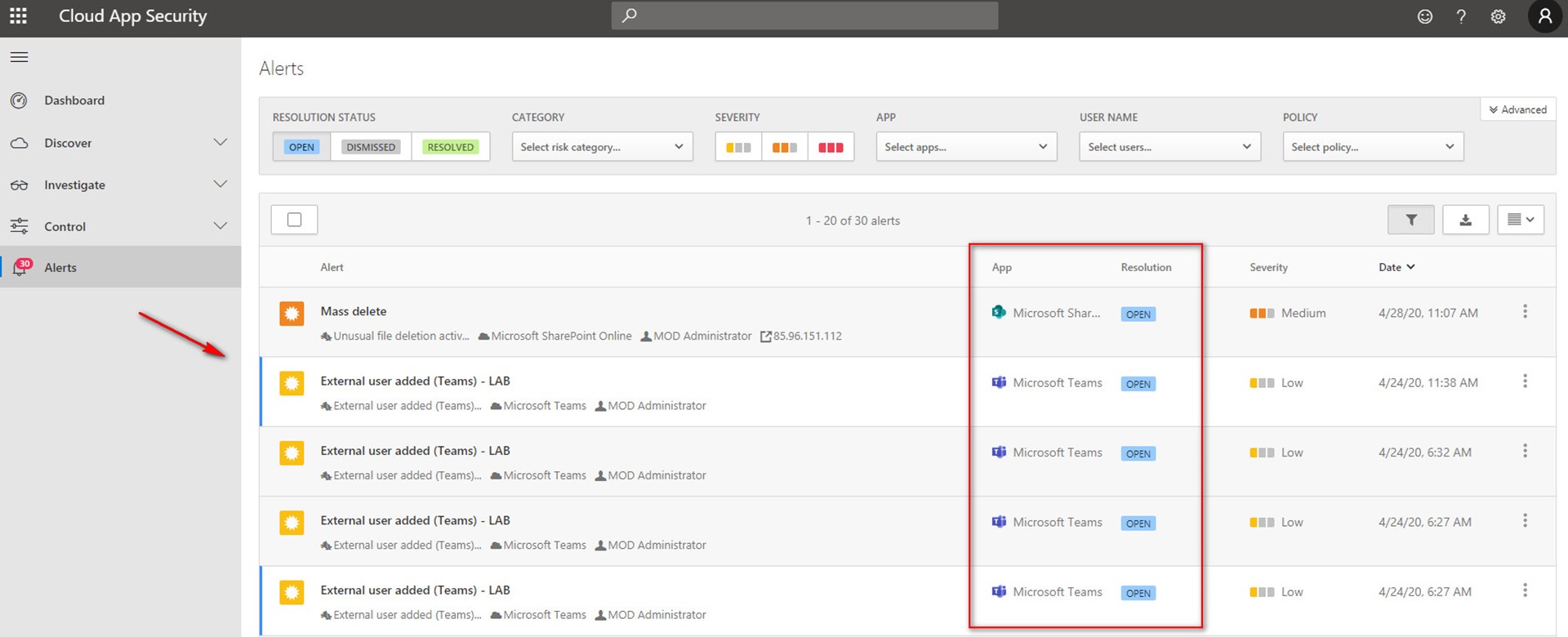Click the Cloud App Security title
This screenshot has height=637, width=1568.
(133, 16)
